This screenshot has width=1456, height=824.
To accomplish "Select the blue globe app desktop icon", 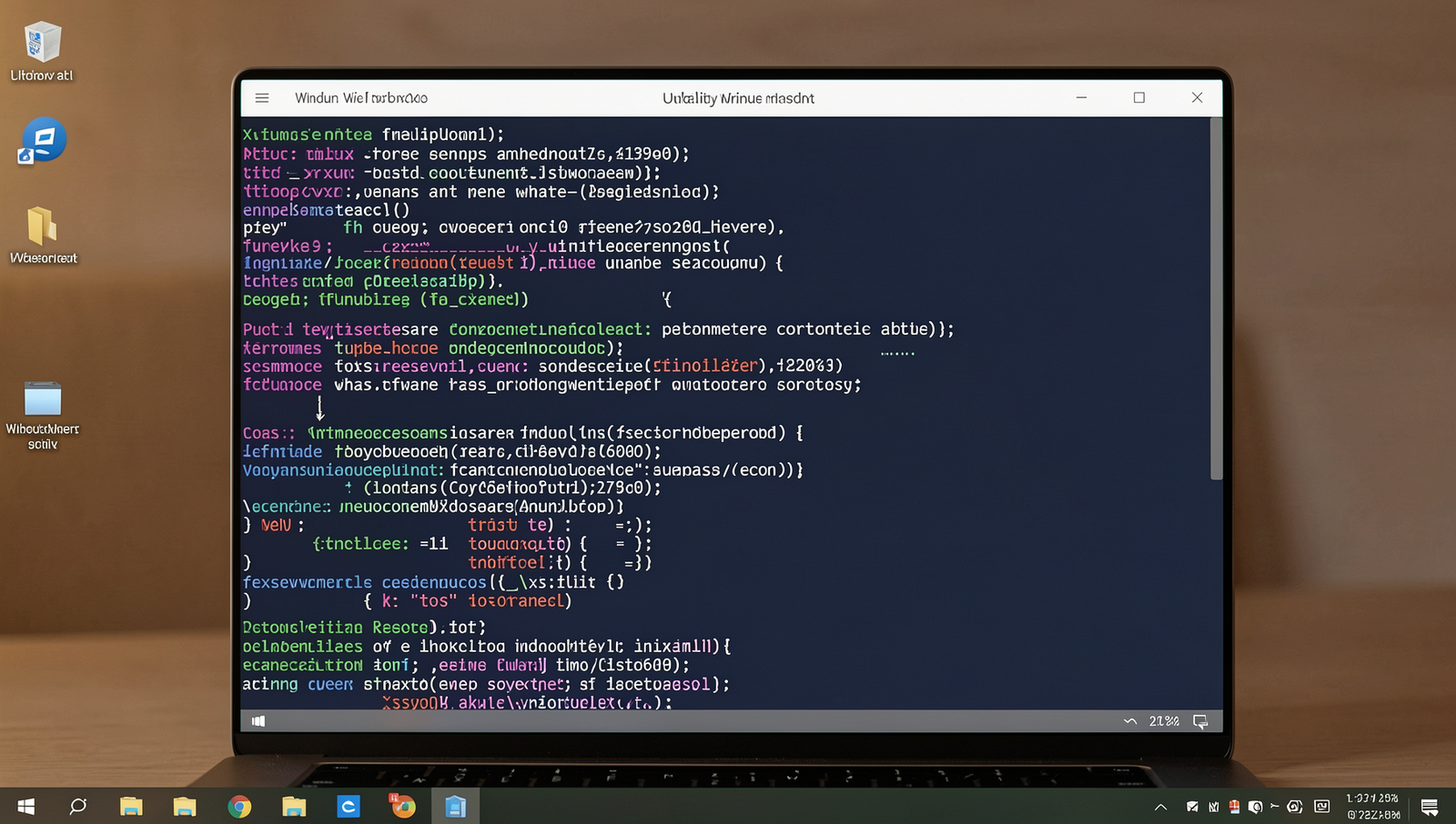I will (43, 141).
